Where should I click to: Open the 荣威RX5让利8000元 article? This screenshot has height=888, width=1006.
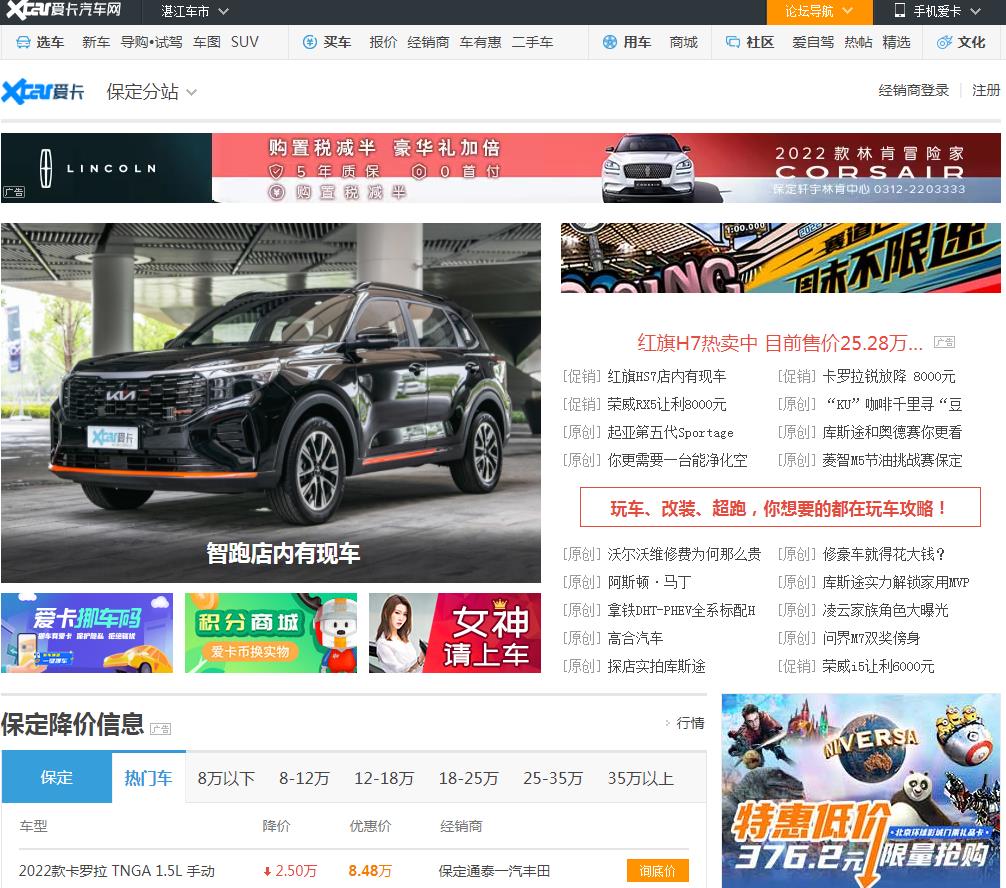(x=667, y=404)
